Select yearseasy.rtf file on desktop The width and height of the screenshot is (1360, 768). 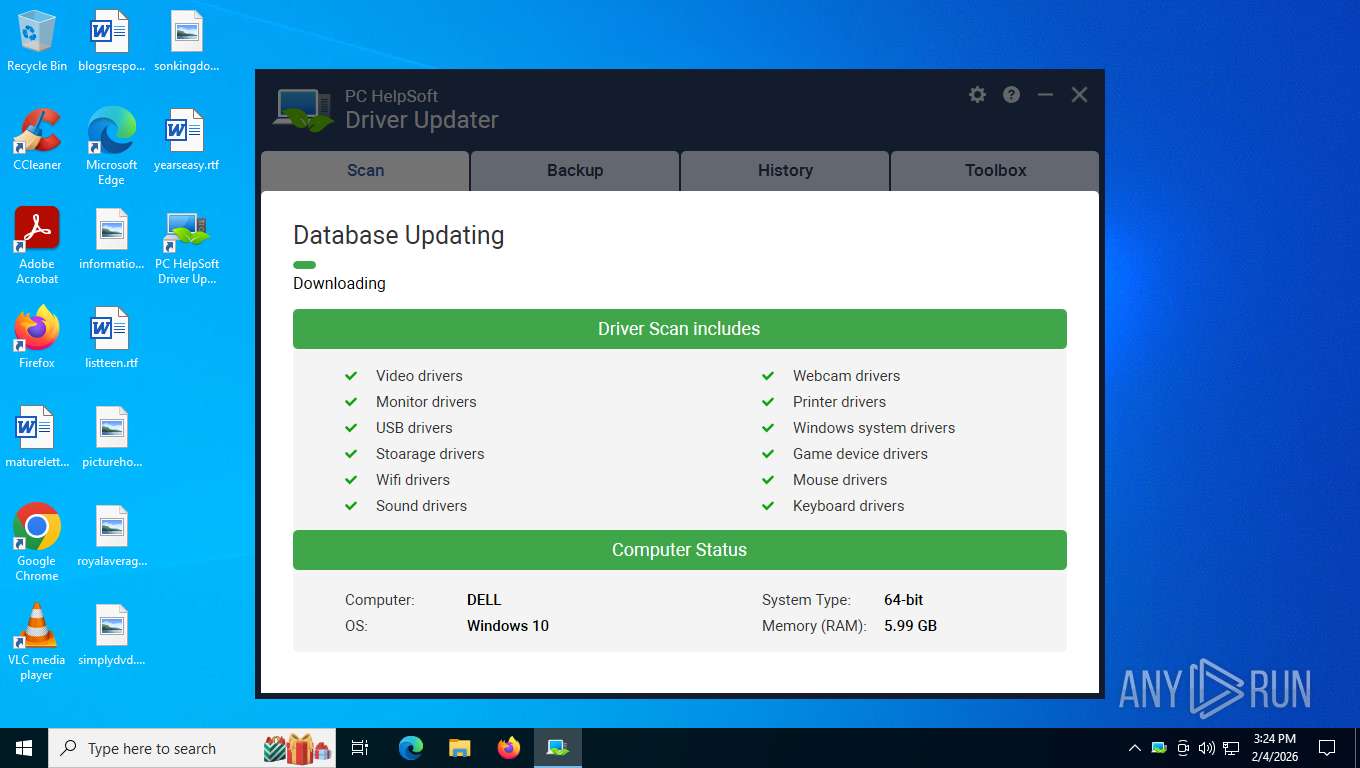[x=186, y=140]
